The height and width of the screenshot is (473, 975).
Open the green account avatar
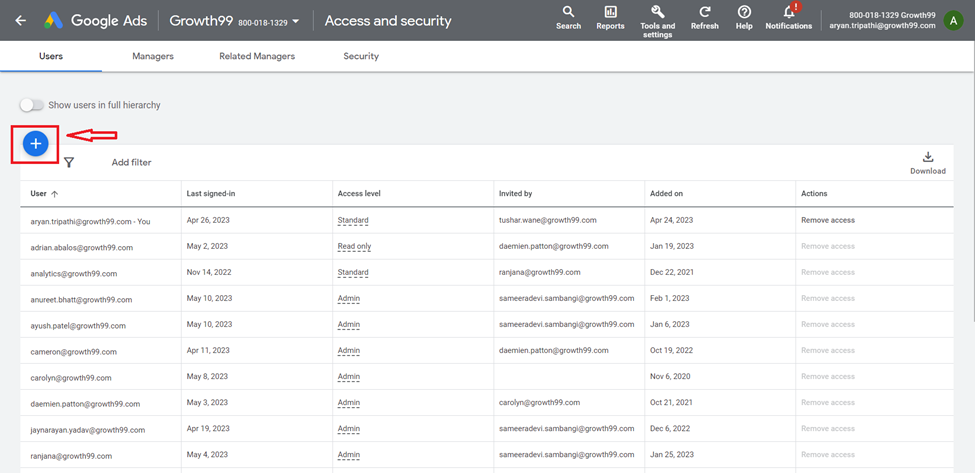953,21
